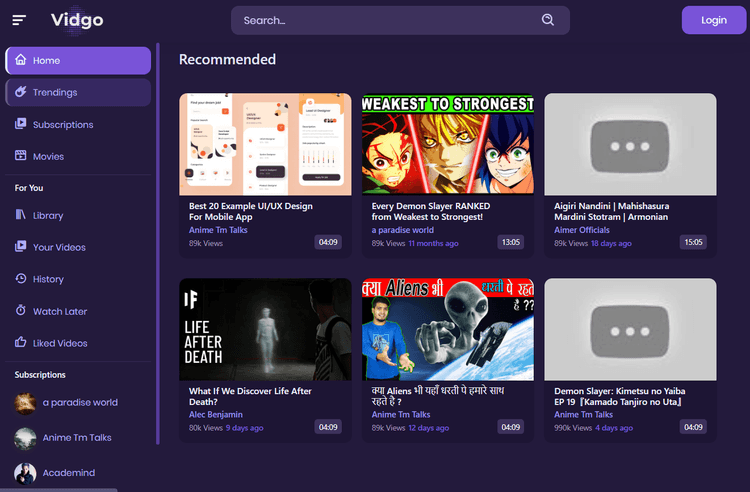Click title Every Demon Slayer RANKED

point(430,211)
